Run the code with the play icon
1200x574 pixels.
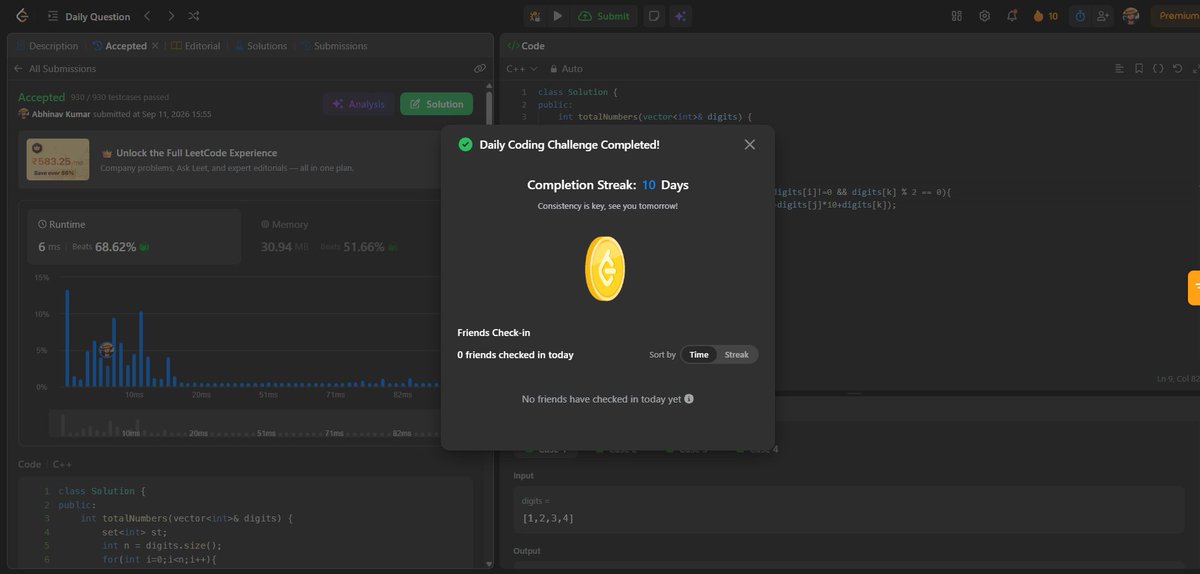(x=558, y=16)
